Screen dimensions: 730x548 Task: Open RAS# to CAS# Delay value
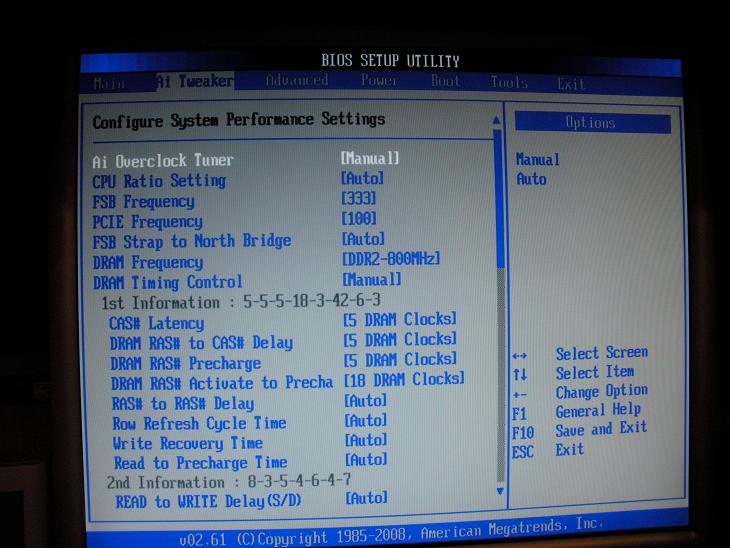click(x=400, y=339)
